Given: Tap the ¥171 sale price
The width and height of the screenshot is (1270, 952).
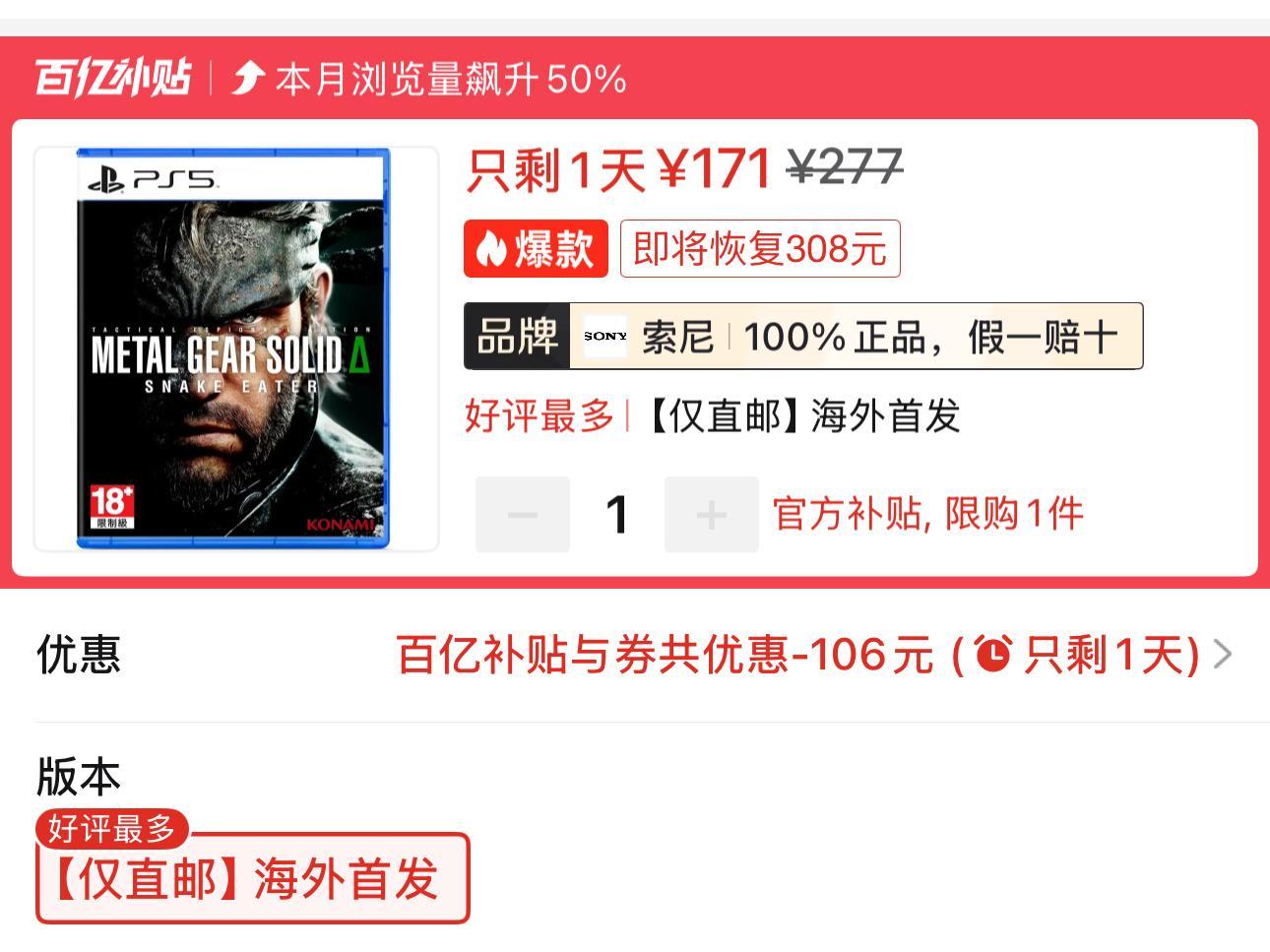Looking at the screenshot, I should point(715,168).
